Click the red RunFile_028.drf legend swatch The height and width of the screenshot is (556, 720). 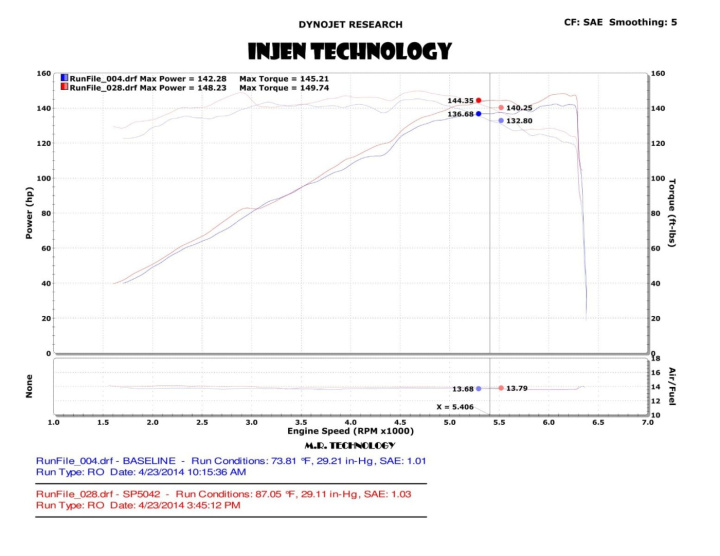[64, 87]
